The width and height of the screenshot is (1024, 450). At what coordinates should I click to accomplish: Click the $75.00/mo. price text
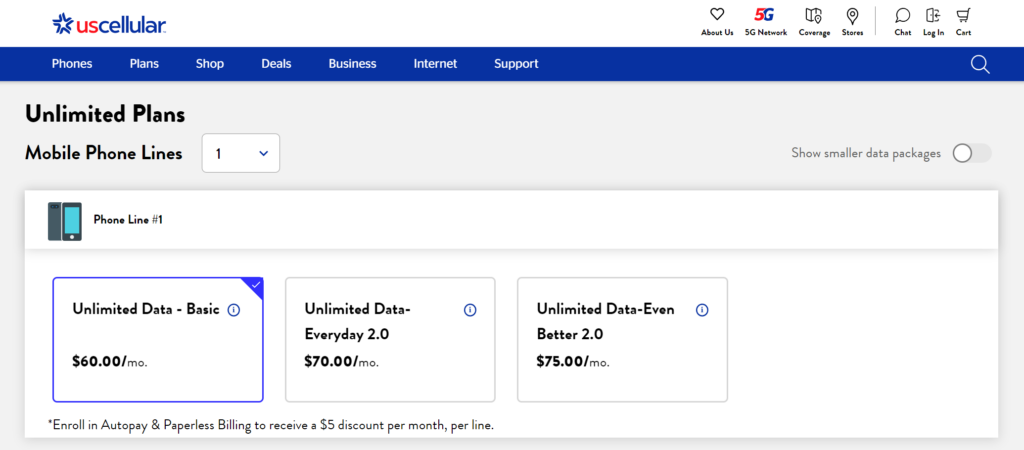point(574,362)
